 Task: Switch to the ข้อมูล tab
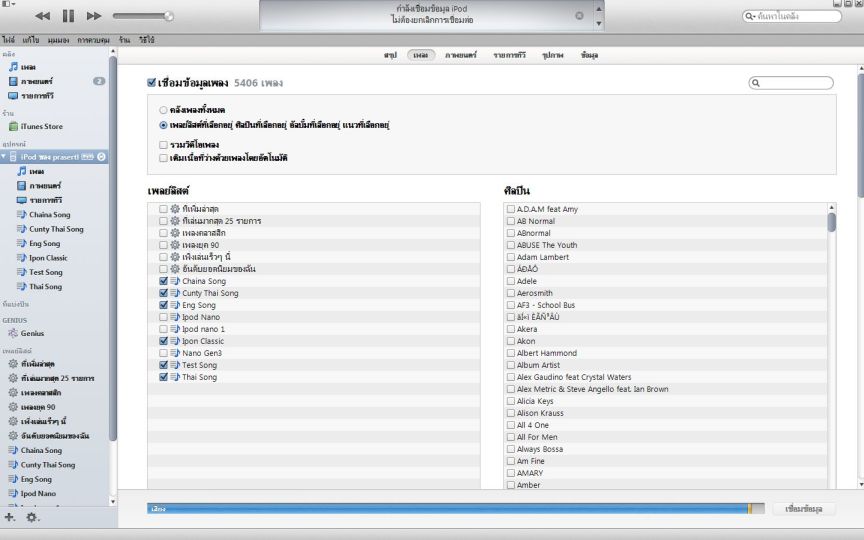pyautogui.click(x=589, y=55)
